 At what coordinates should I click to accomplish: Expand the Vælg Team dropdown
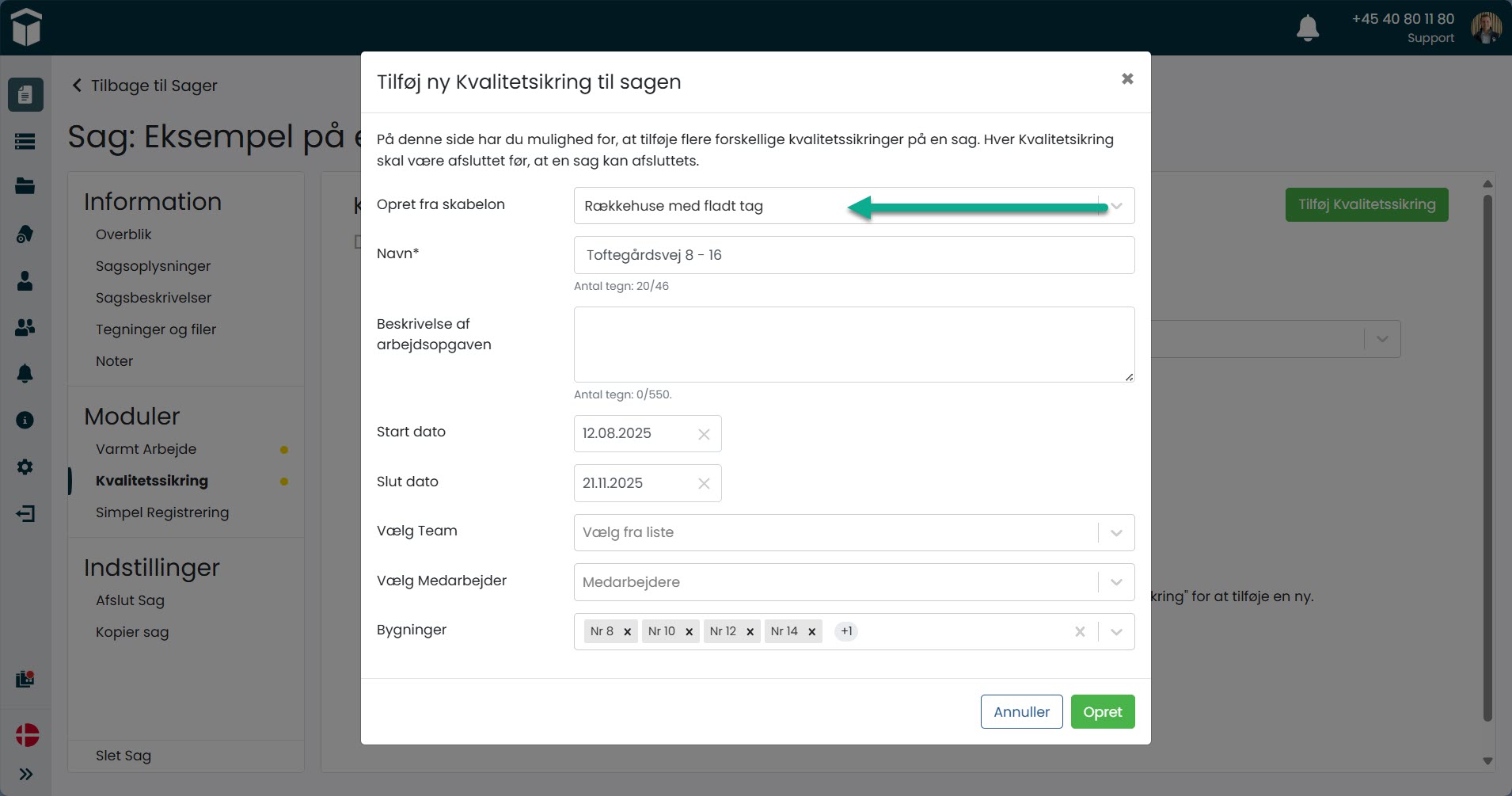click(1115, 533)
